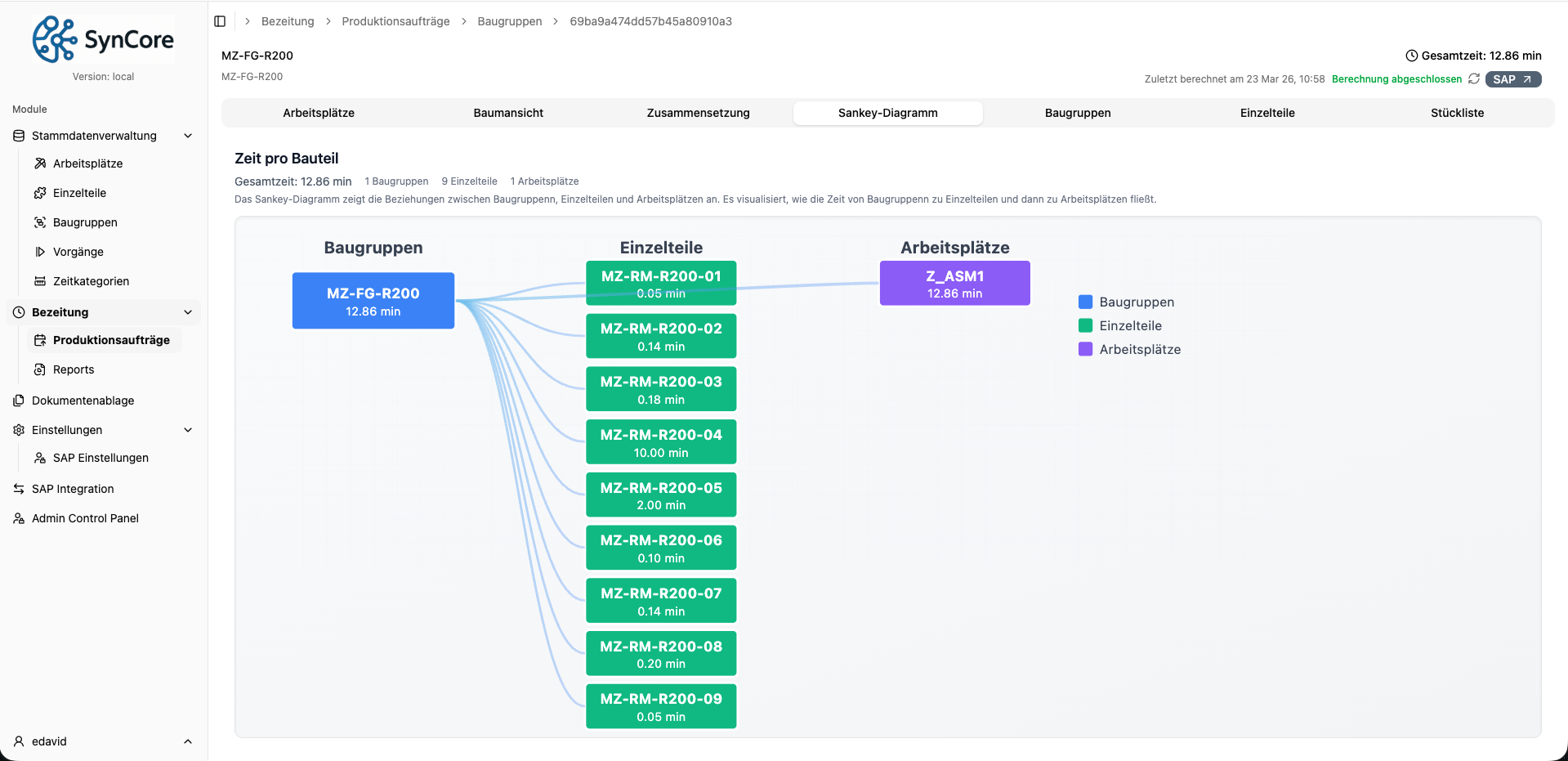Click the Zeitkategorien icon in sidebar
The image size is (1568, 761).
40,281
